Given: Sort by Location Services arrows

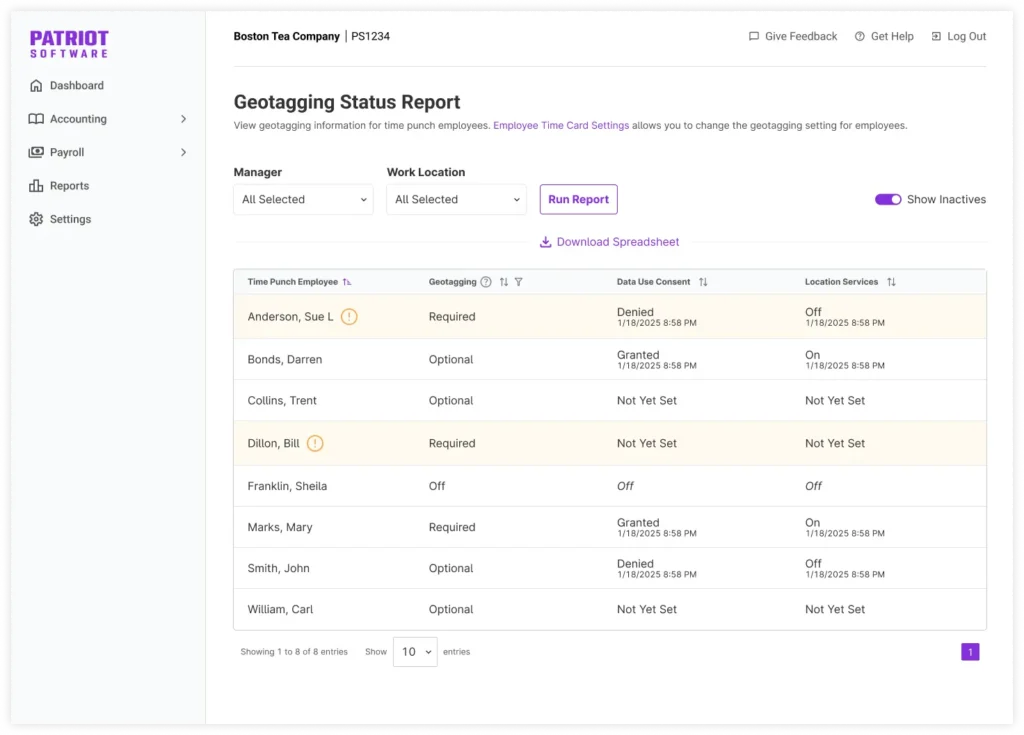Looking at the screenshot, I should point(891,282).
